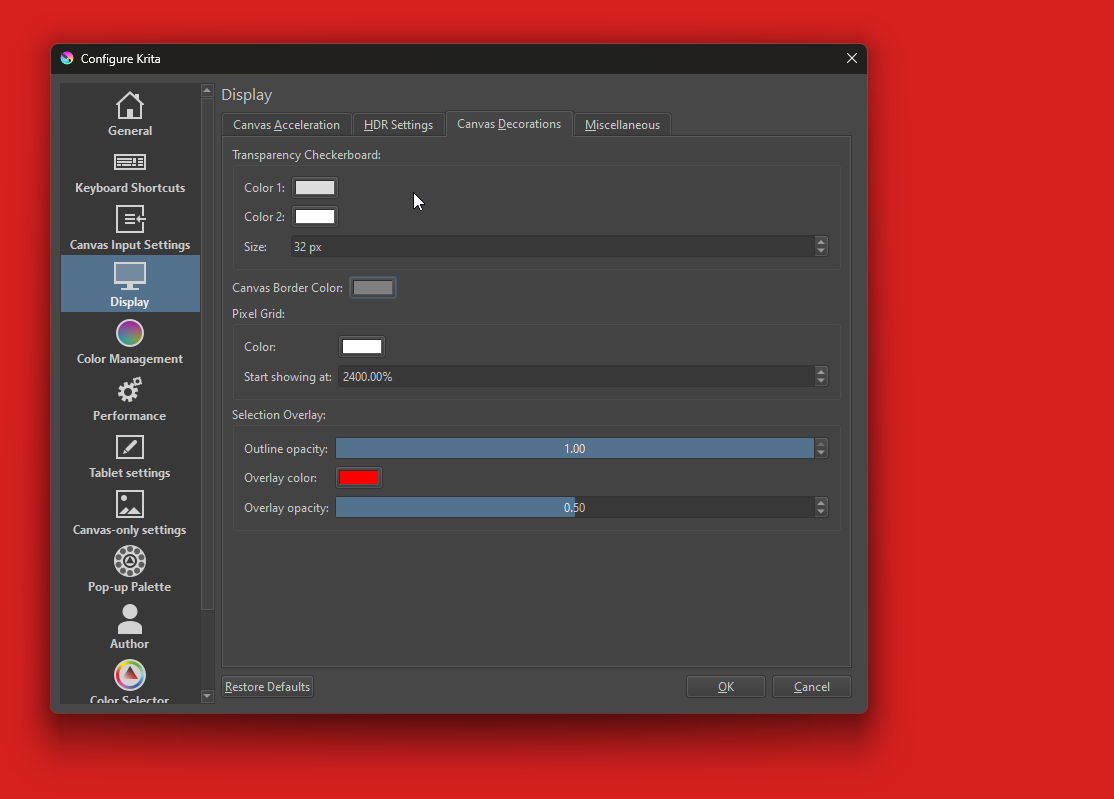Open the Keyboard Shortcuts page
This screenshot has height=799, width=1114.
point(130,170)
